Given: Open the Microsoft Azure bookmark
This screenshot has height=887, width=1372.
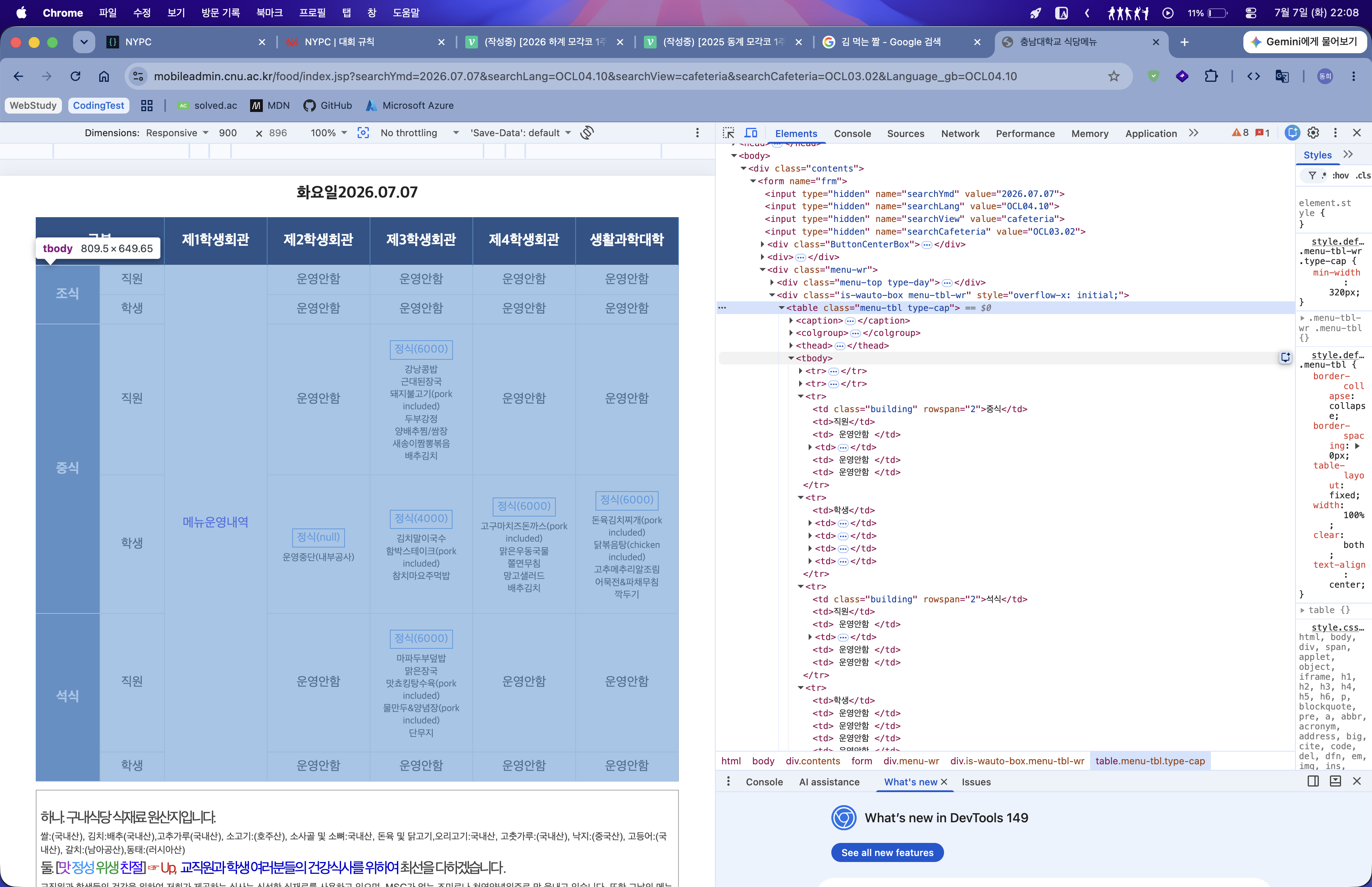Looking at the screenshot, I should click(x=409, y=105).
